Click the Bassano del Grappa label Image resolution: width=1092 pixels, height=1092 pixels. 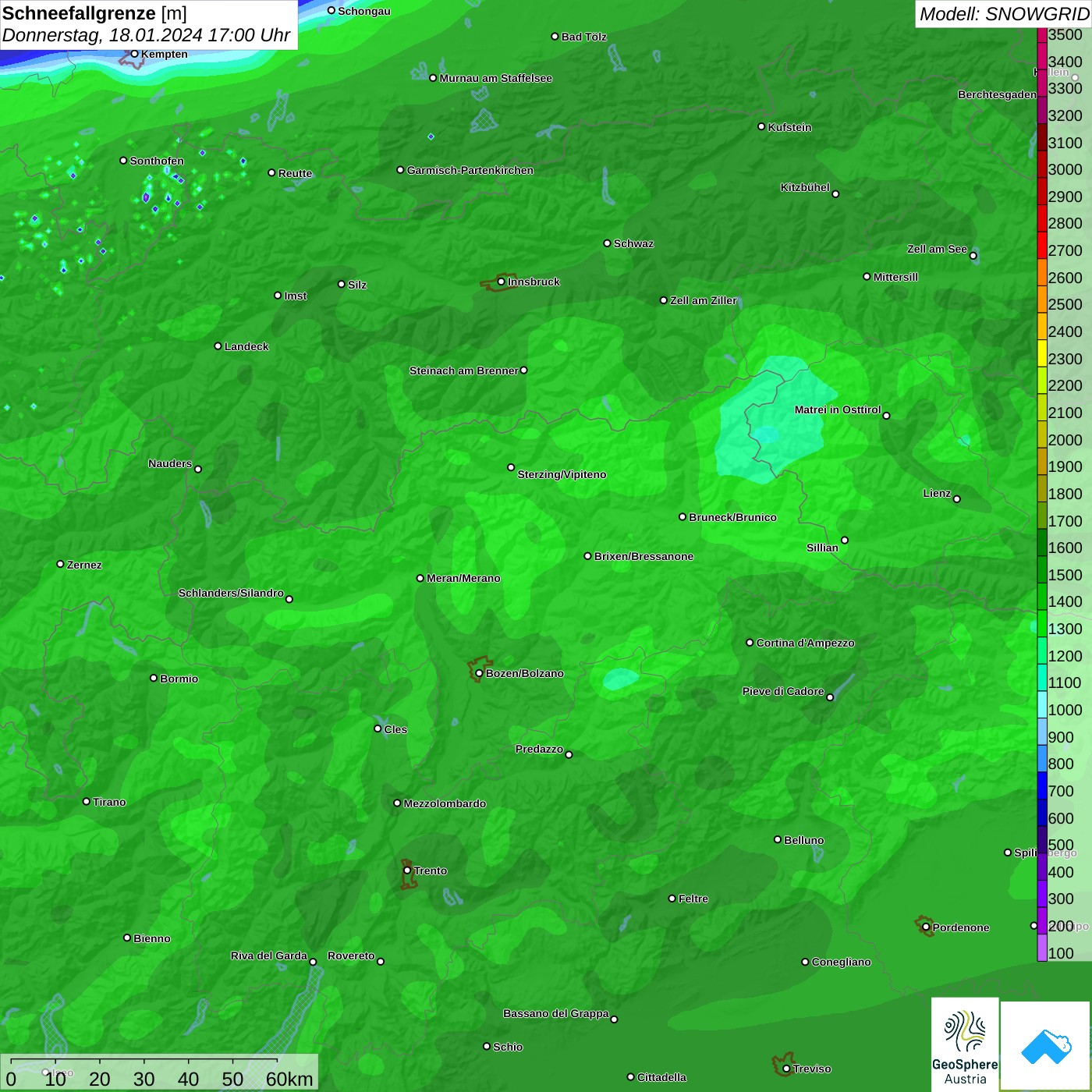pyautogui.click(x=555, y=1013)
